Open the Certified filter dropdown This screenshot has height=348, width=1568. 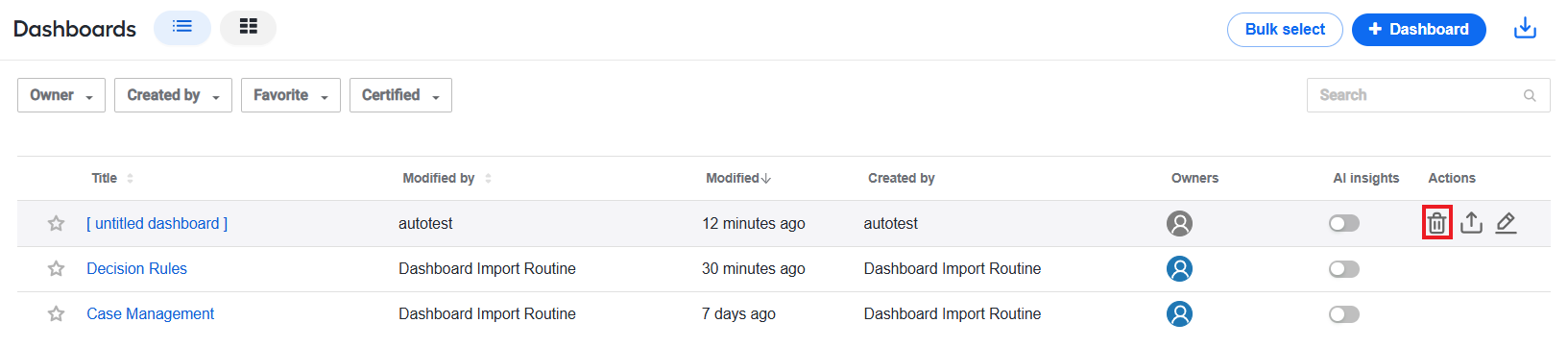(400, 95)
